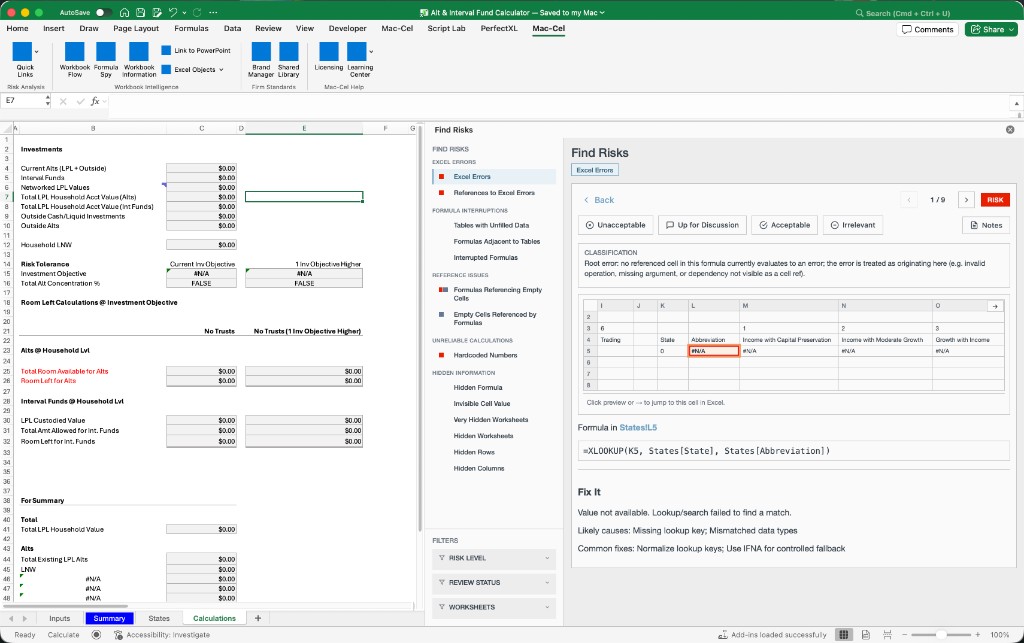This screenshot has height=643, width=1024.
Task: Click the macro recording icon in the status bar
Action: 97,635
